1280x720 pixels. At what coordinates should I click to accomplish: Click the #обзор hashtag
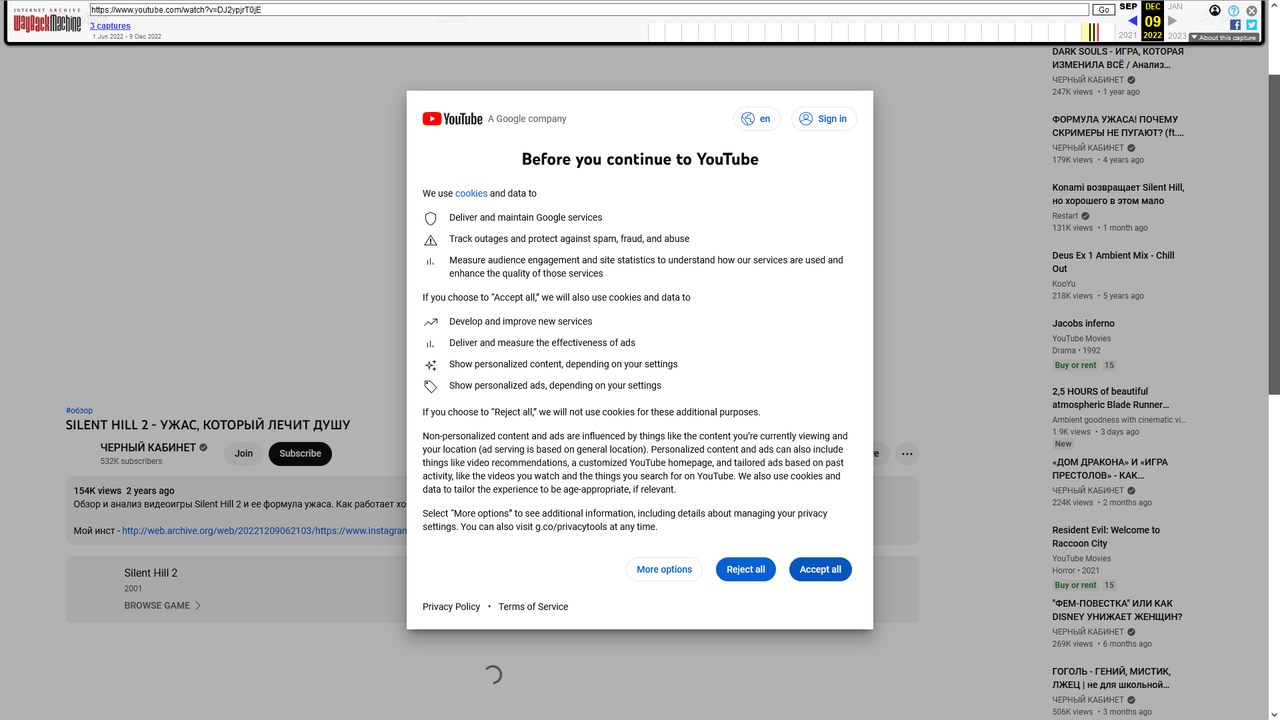[x=79, y=411]
